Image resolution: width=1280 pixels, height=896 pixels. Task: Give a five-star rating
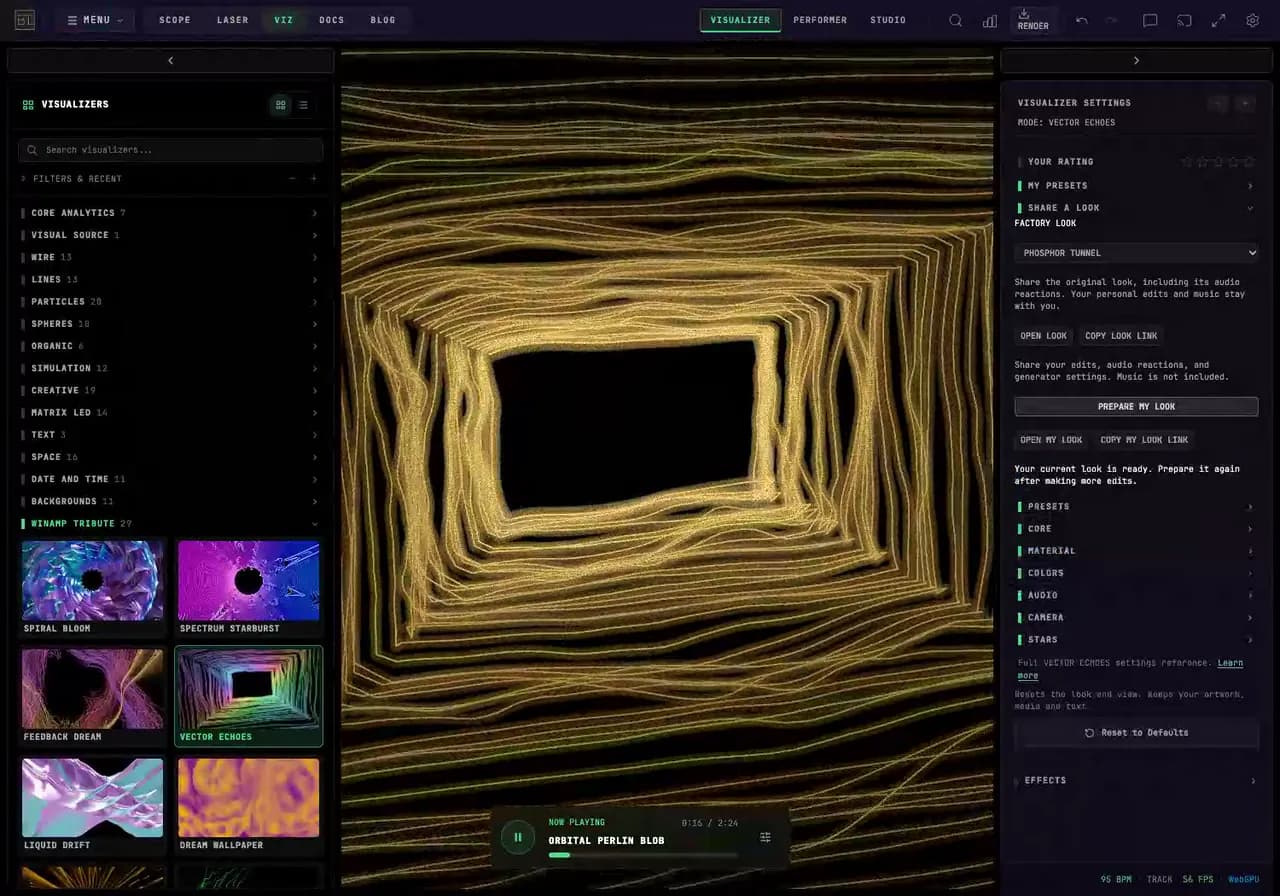click(1249, 161)
